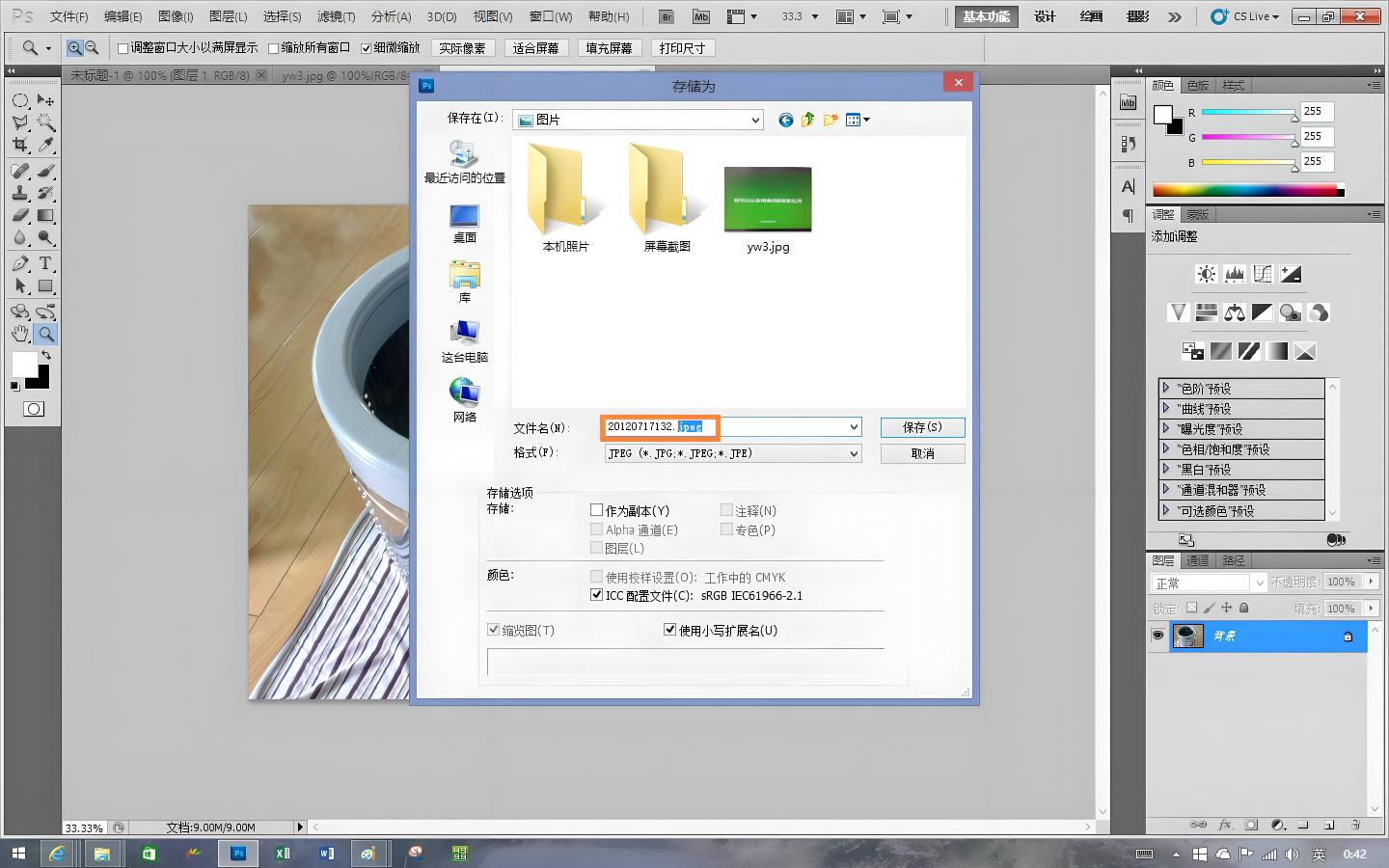Uncheck ICC profile sRGB option
This screenshot has width=1389, height=868.
point(596,595)
